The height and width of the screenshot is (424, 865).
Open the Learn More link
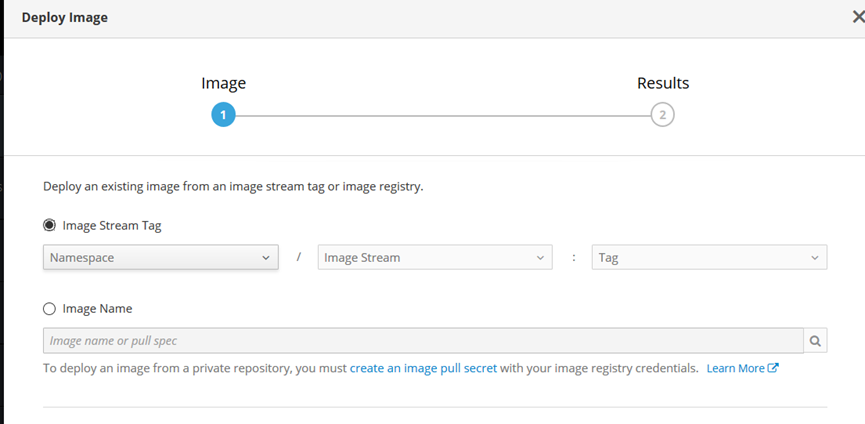(735, 368)
